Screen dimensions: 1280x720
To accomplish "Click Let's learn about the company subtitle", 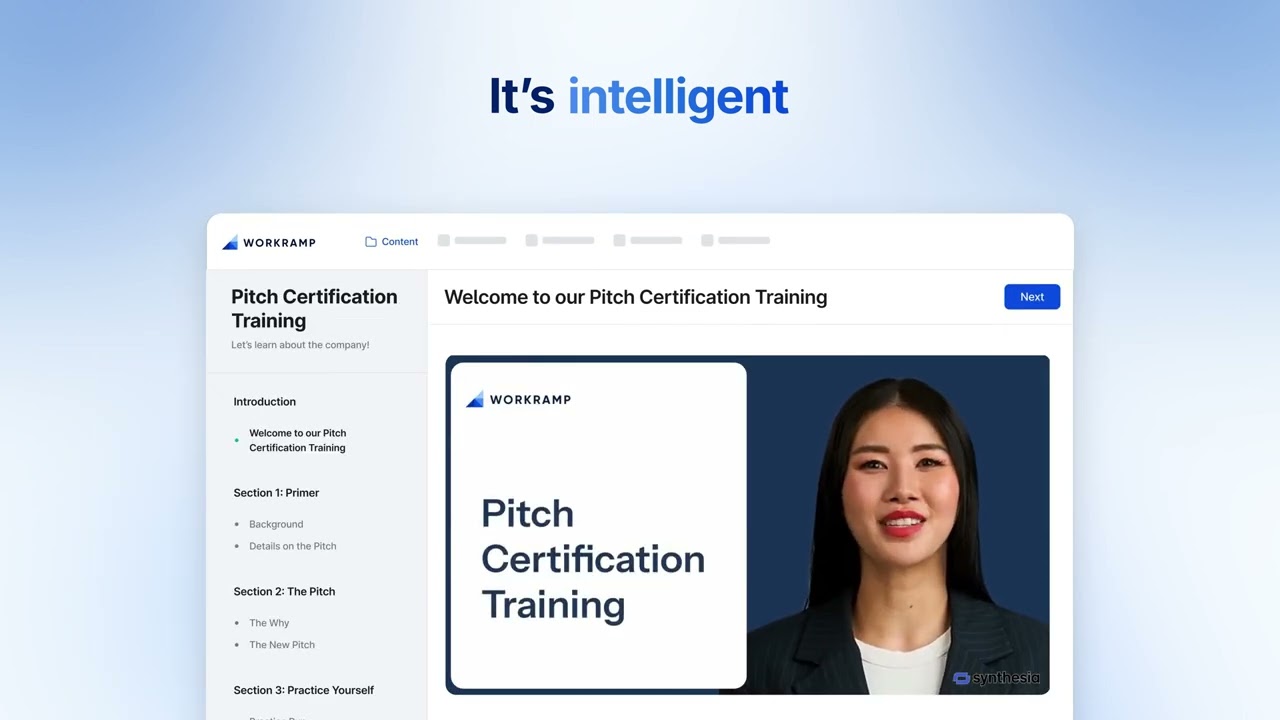I will coord(300,345).
